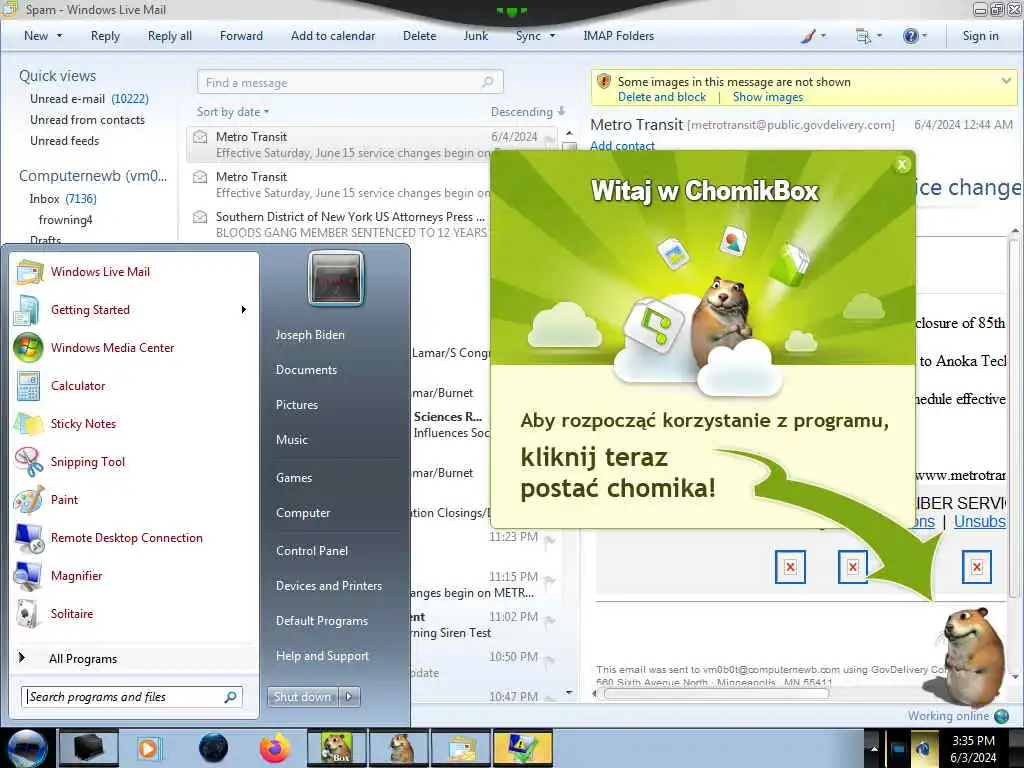Viewport: 1024px width, 768px height.
Task: Open the Help question mark icon in toolbar
Action: [x=910, y=36]
